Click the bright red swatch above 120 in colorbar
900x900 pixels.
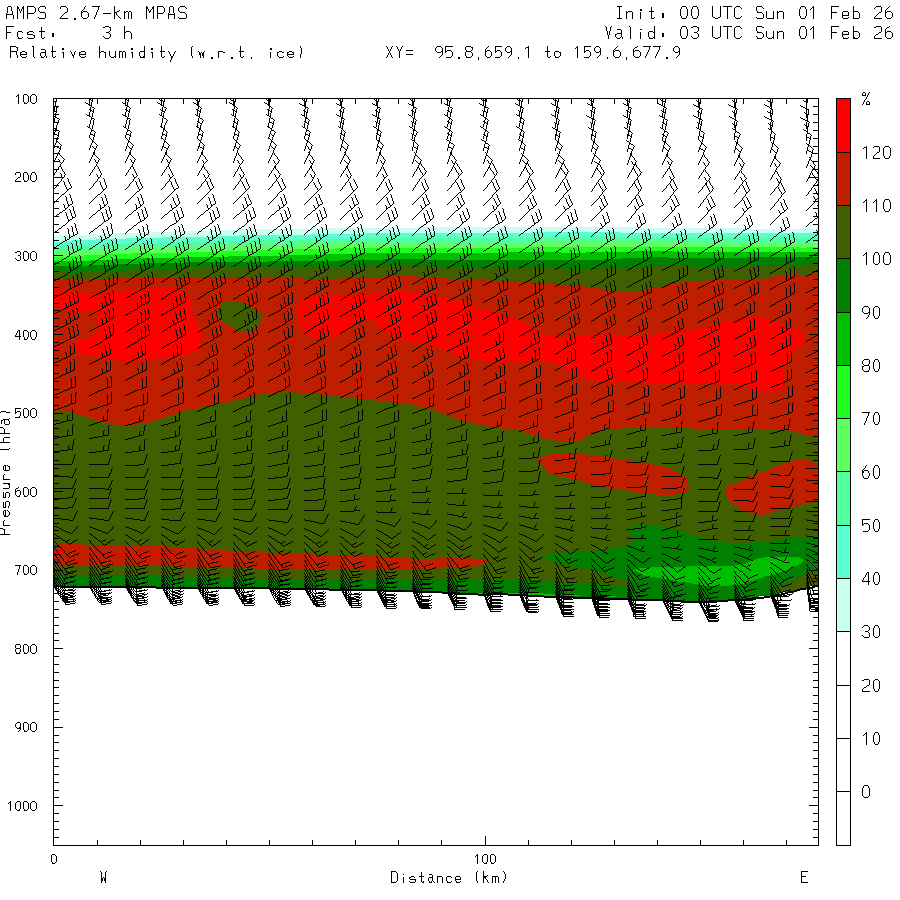843,126
